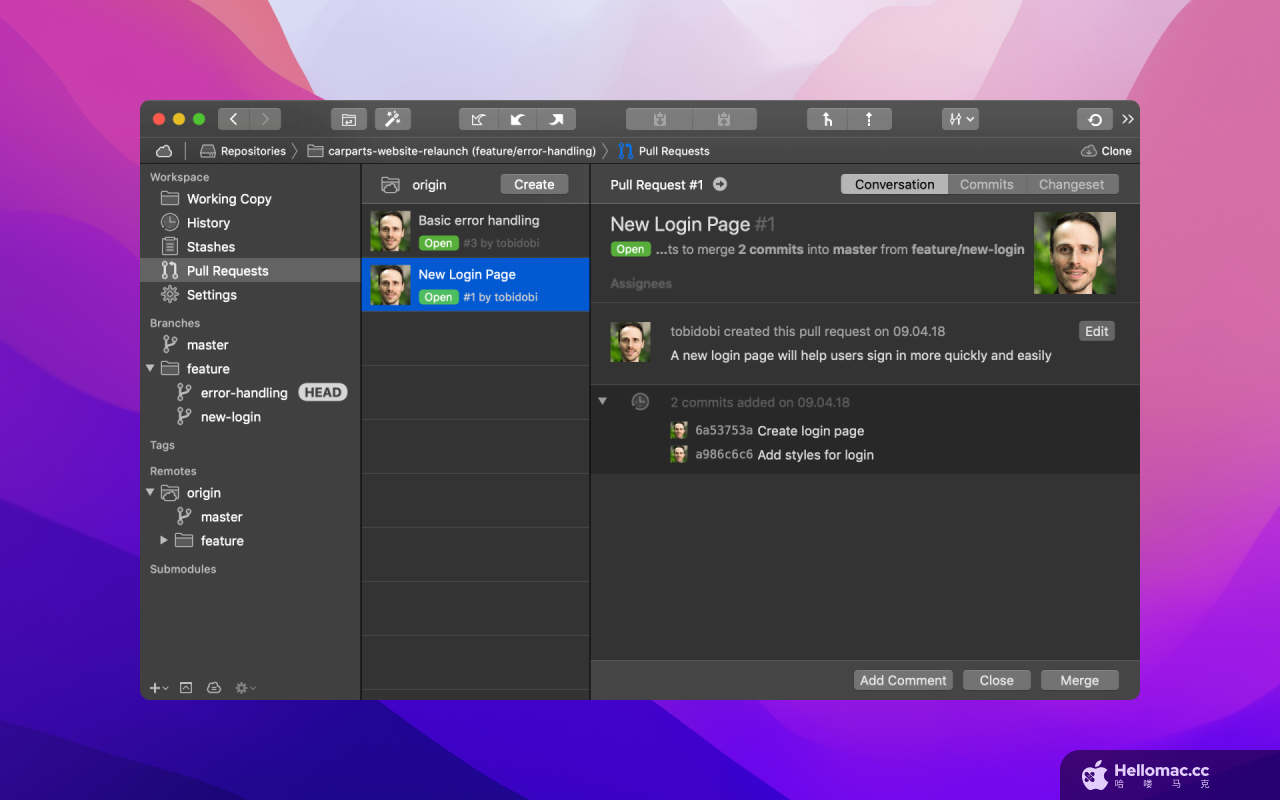The height and width of the screenshot is (800, 1280).
Task: Collapse the 2 commits added section
Action: click(602, 401)
